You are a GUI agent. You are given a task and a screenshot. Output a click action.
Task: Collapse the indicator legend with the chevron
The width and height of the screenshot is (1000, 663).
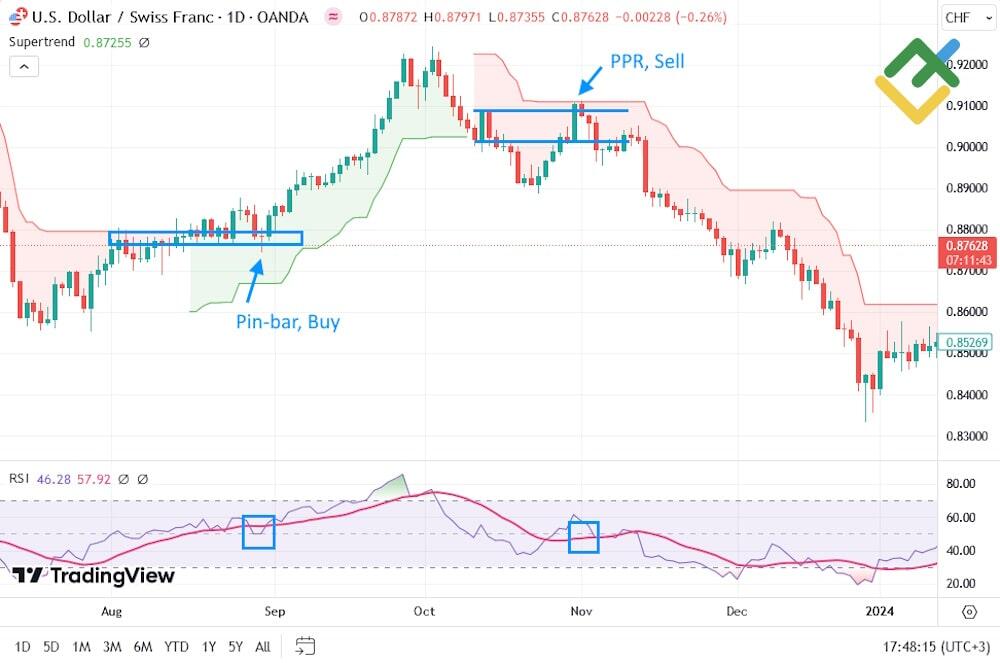point(23,66)
